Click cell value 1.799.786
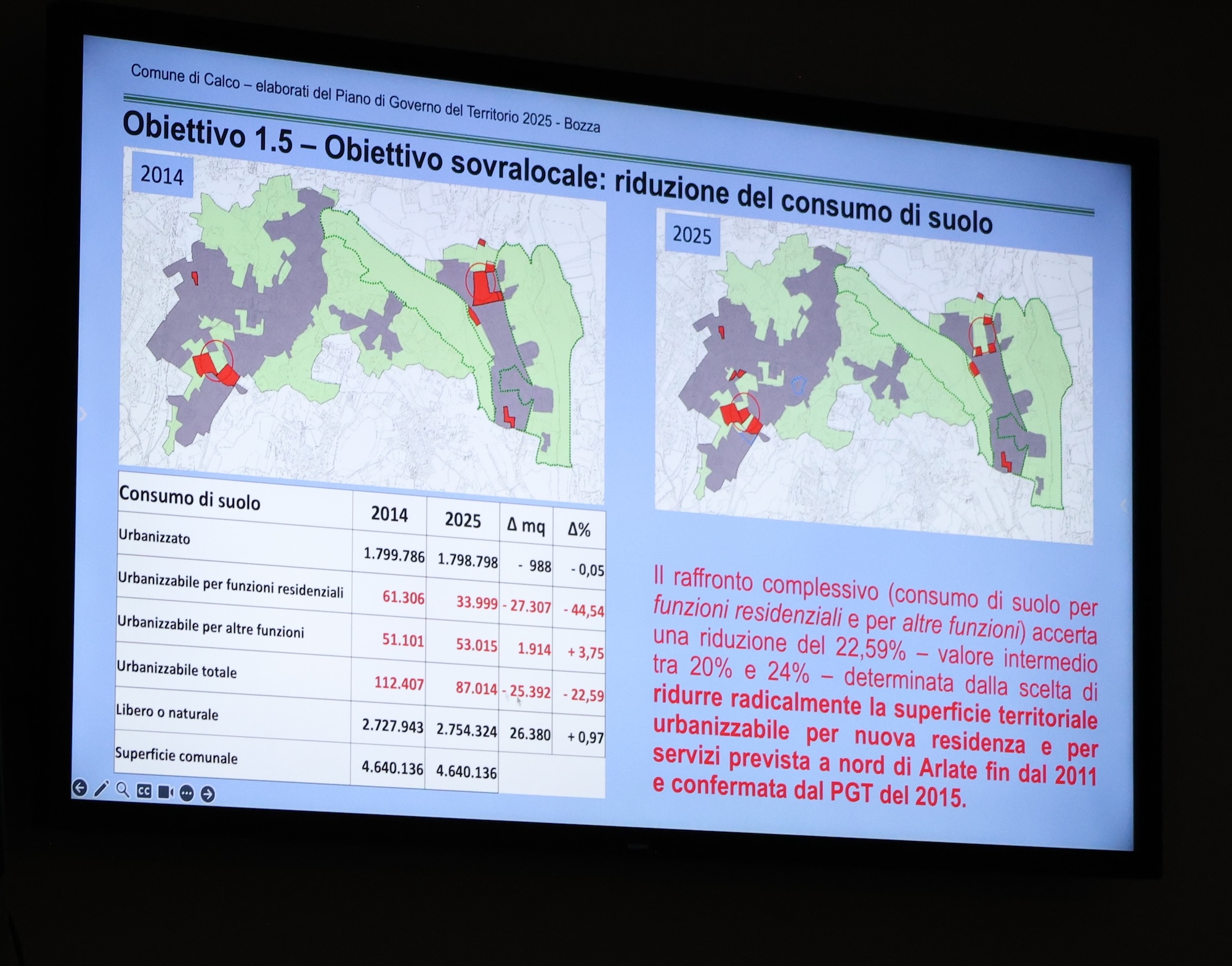 click(394, 554)
